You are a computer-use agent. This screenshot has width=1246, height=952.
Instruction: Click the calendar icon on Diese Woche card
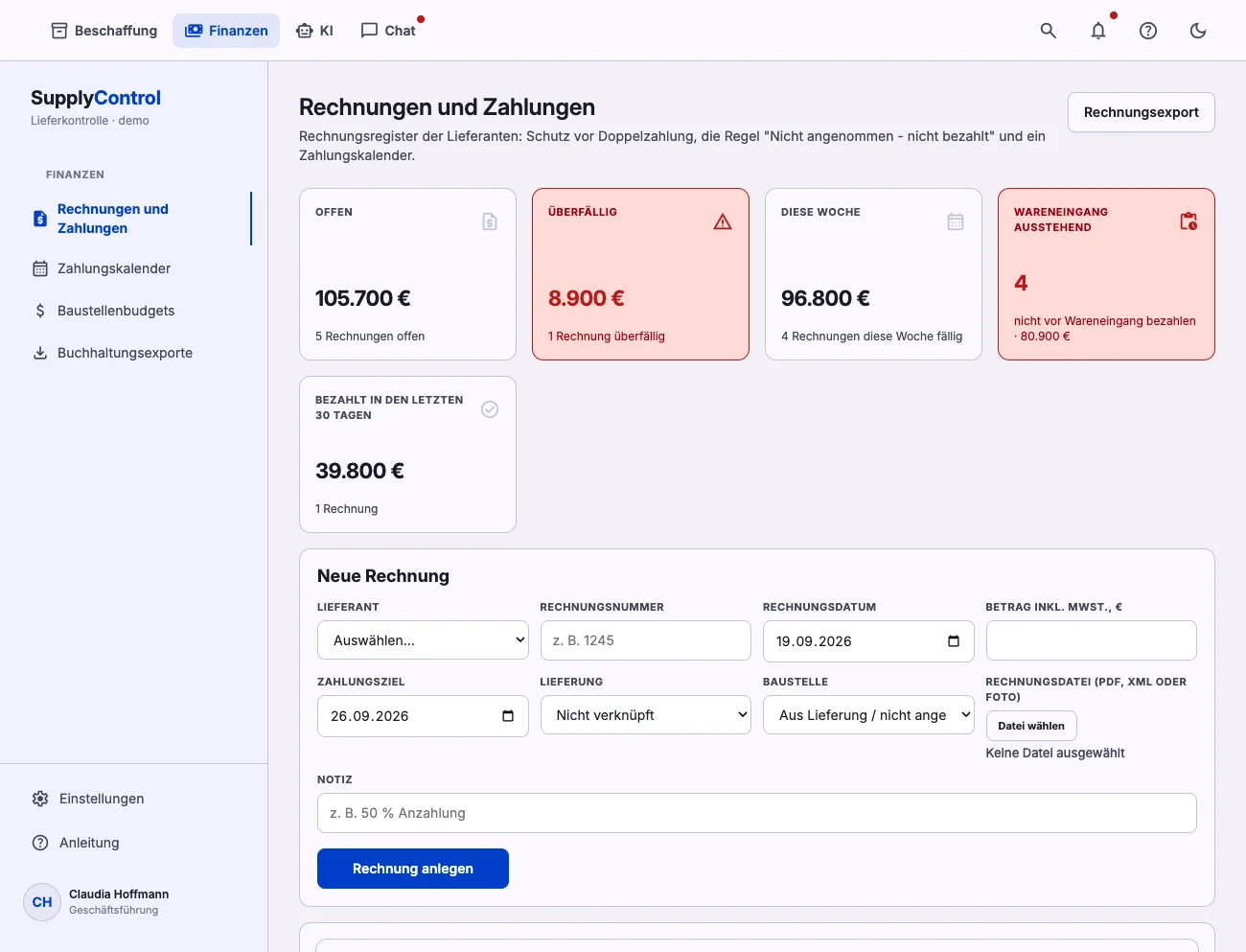pyautogui.click(x=956, y=221)
